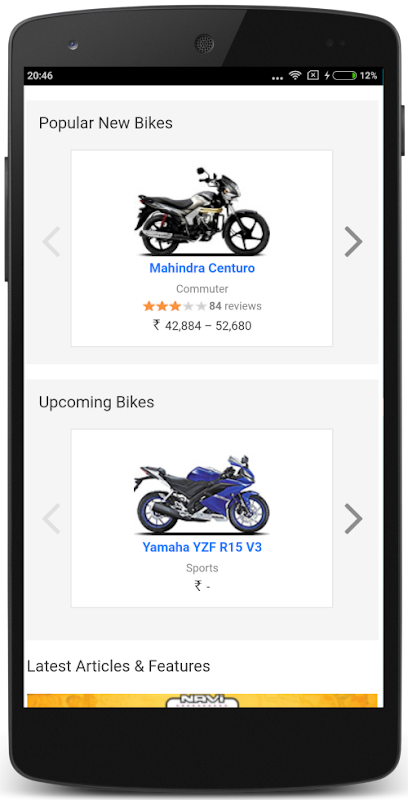408x800 pixels.
Task: Tap the Latest Articles & Features heading
Action: [118, 666]
